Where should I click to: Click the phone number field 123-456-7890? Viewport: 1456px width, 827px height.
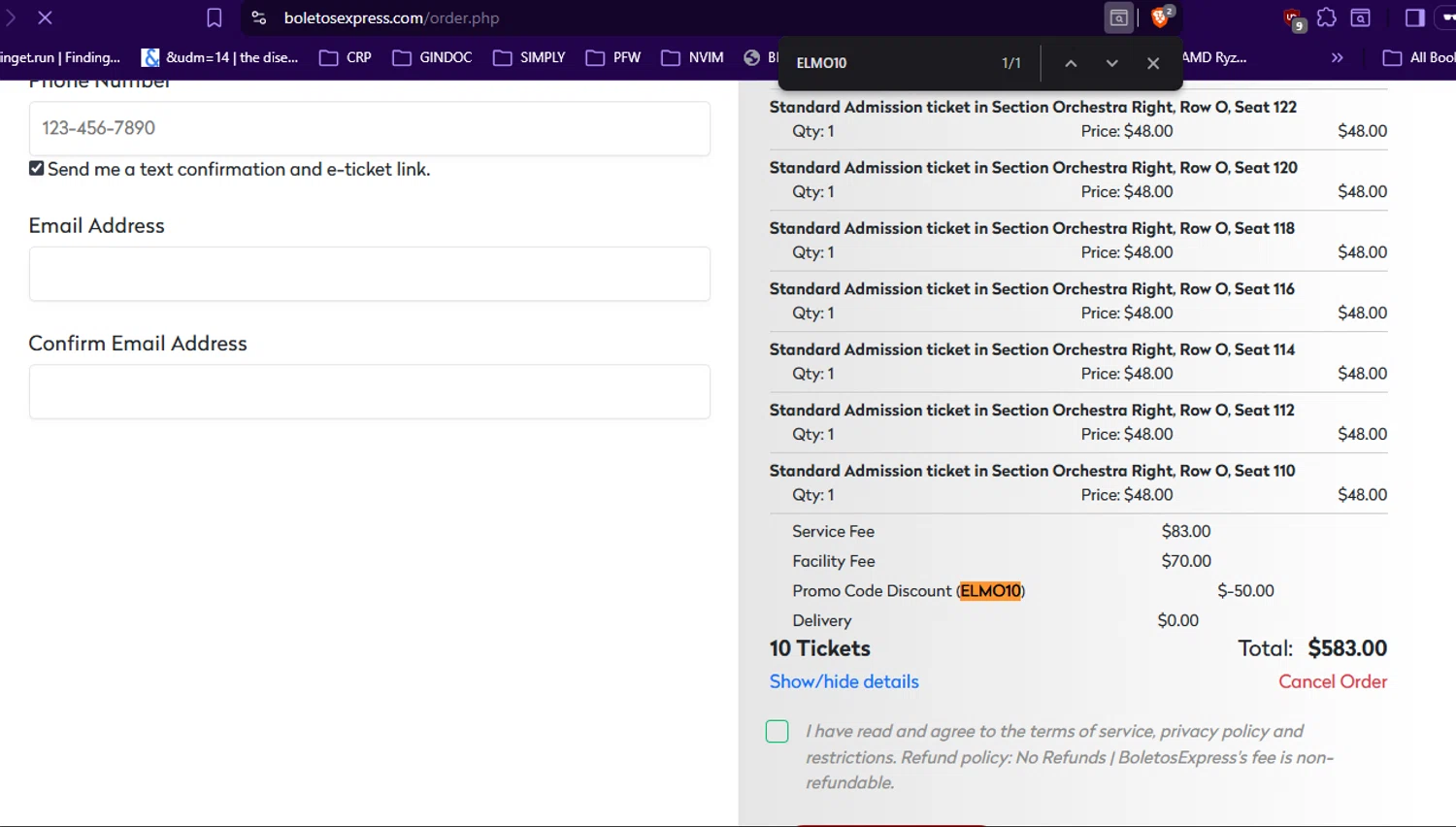(370, 128)
